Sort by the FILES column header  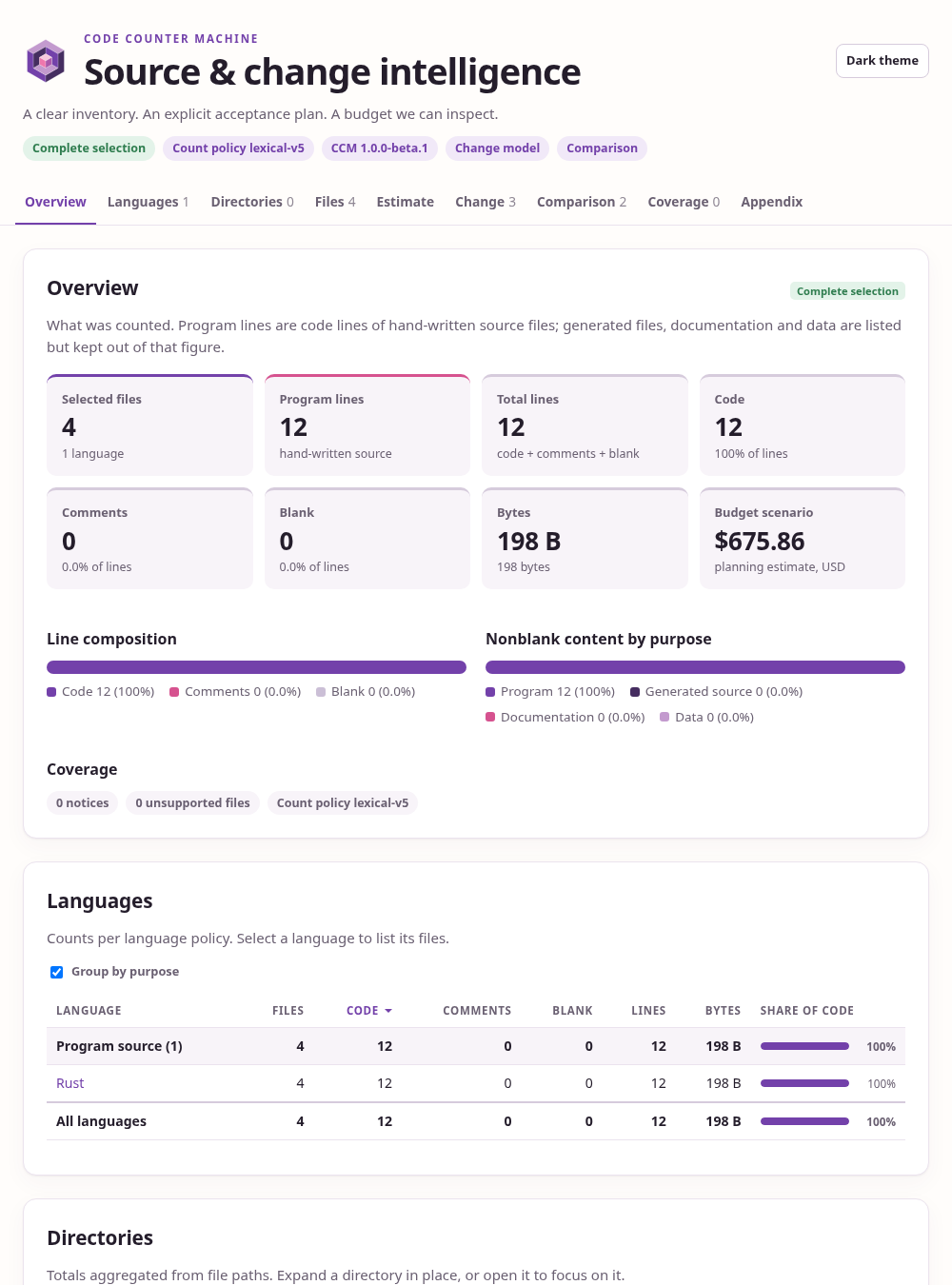point(288,1011)
